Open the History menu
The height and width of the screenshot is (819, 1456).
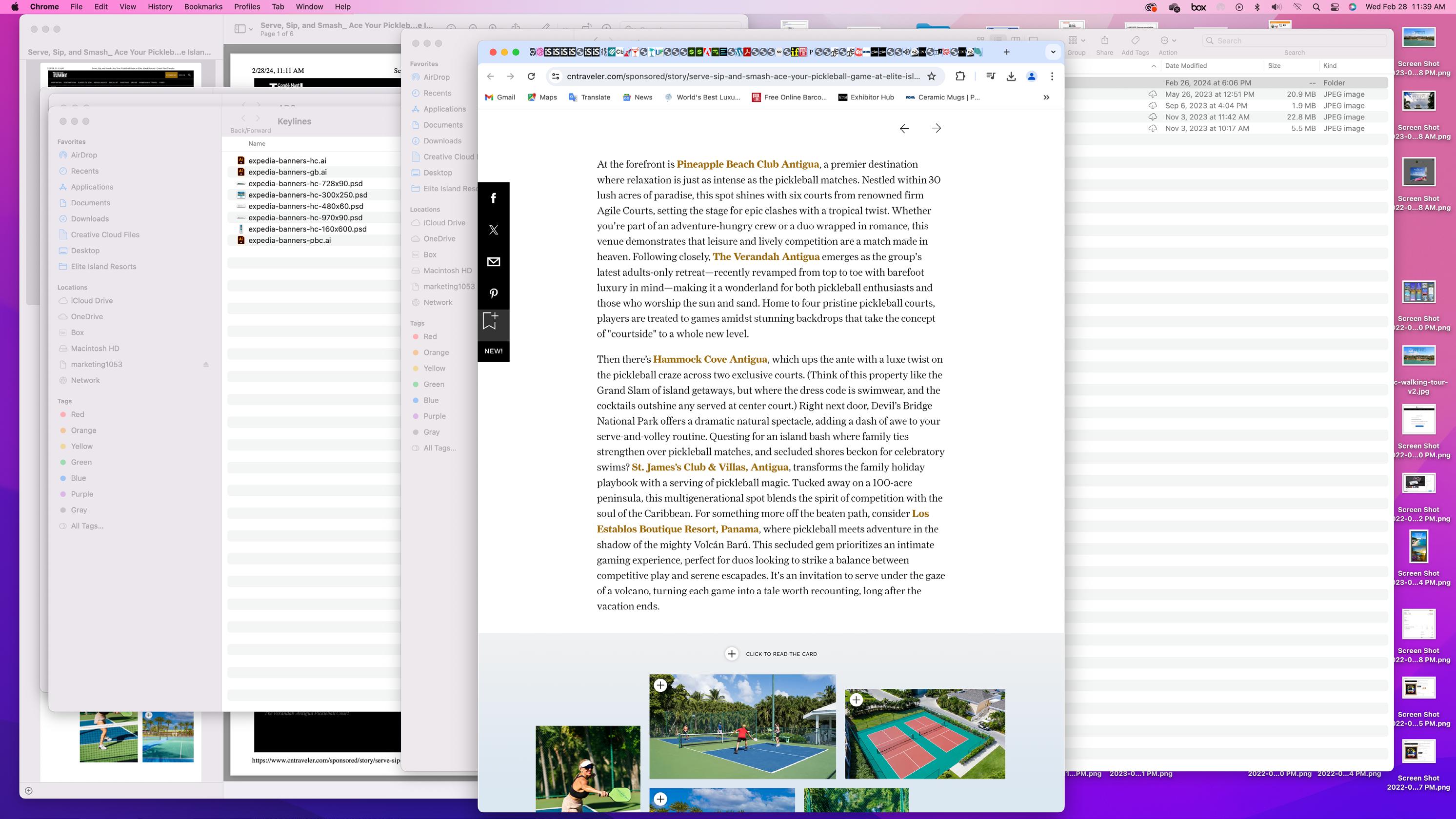tap(160, 7)
